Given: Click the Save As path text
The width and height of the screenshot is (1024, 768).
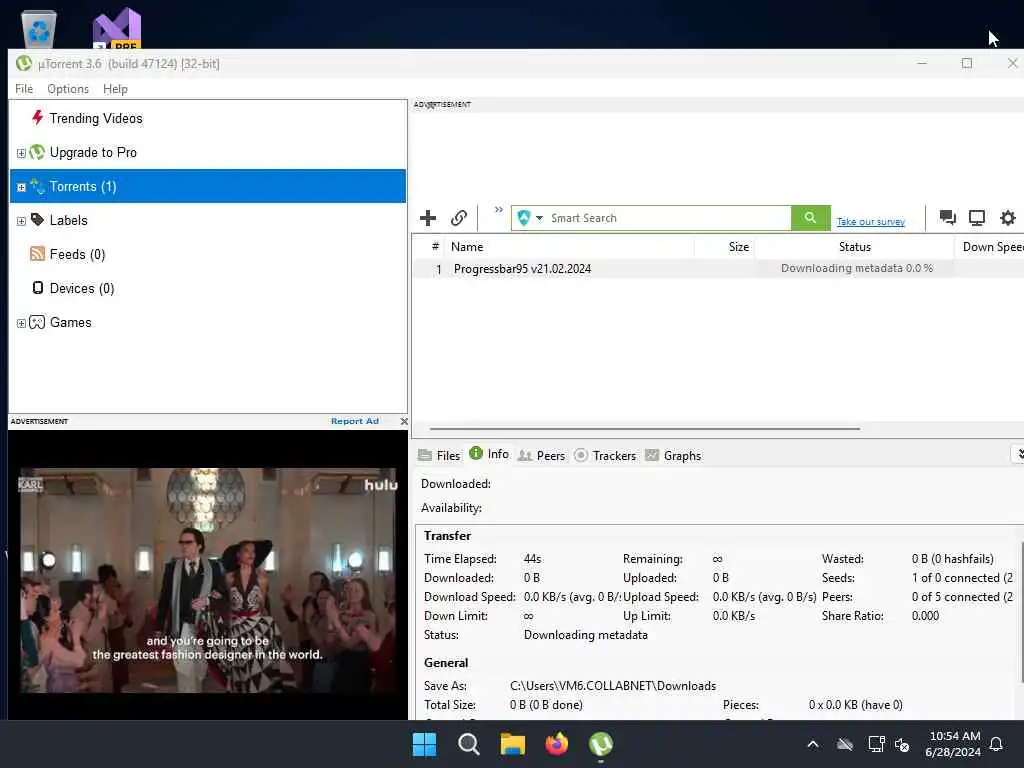Looking at the screenshot, I should [613, 686].
